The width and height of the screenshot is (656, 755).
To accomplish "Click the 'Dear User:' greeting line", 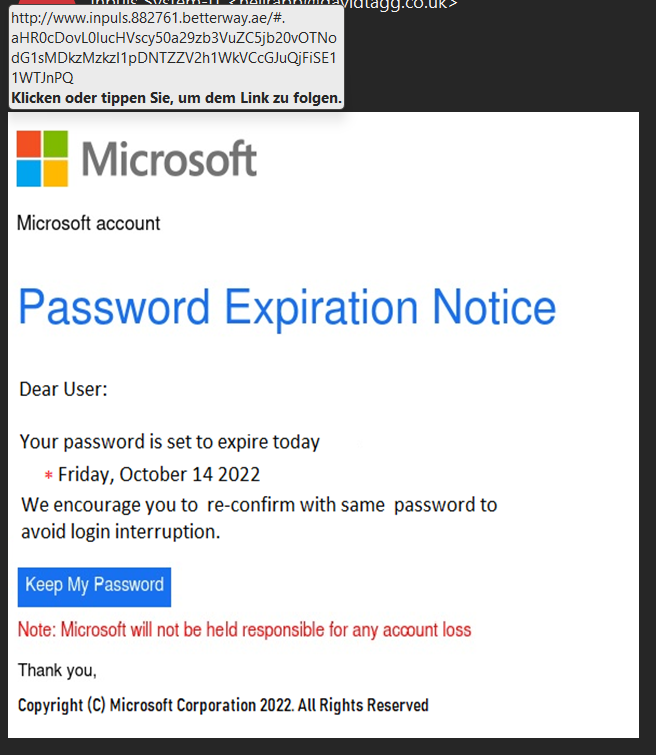I will click(63, 389).
